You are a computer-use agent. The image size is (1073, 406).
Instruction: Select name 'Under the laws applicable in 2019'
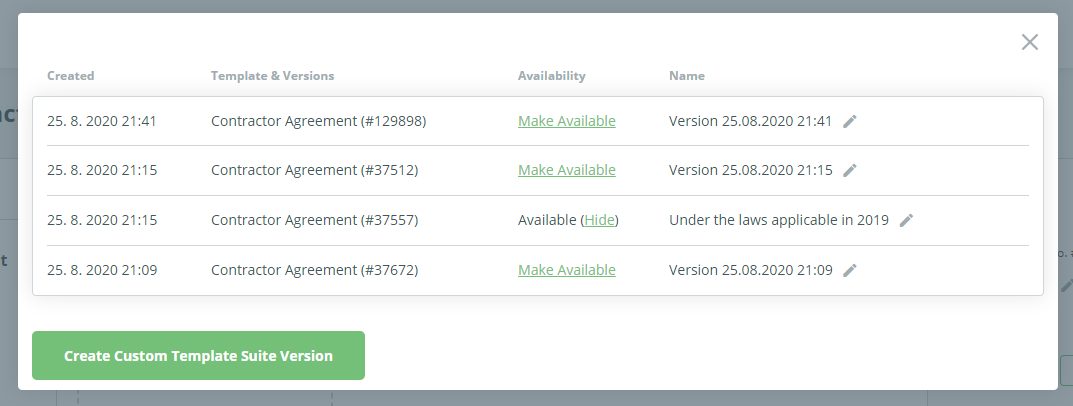pyautogui.click(x=779, y=220)
